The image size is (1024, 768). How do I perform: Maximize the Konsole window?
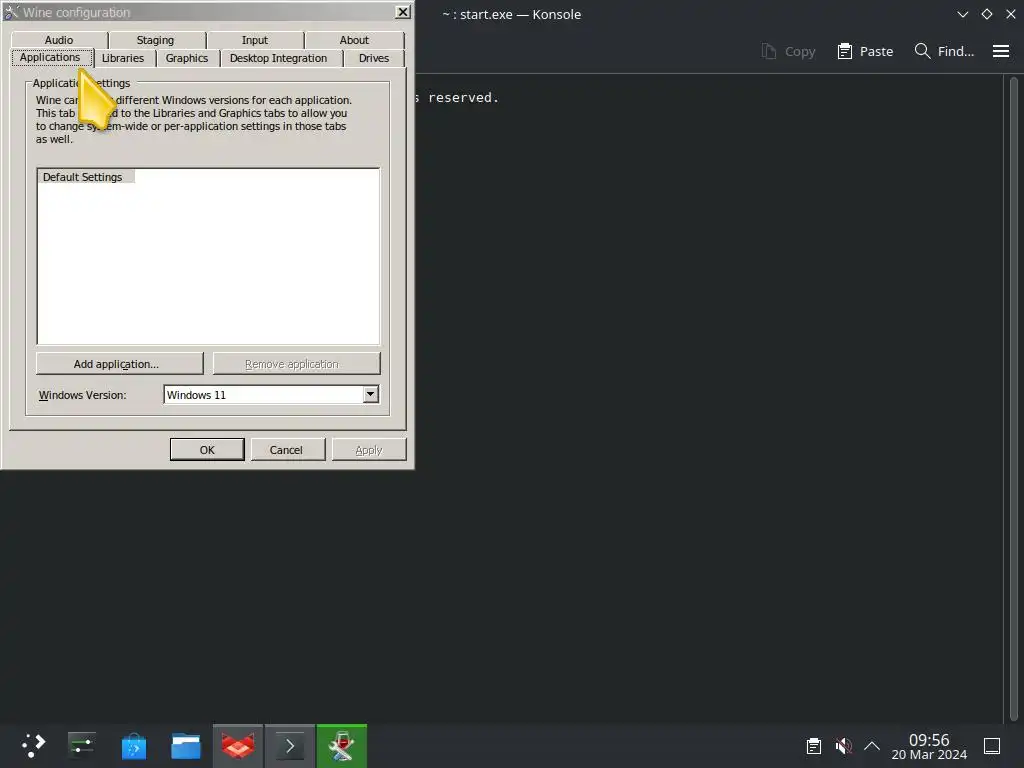point(987,14)
